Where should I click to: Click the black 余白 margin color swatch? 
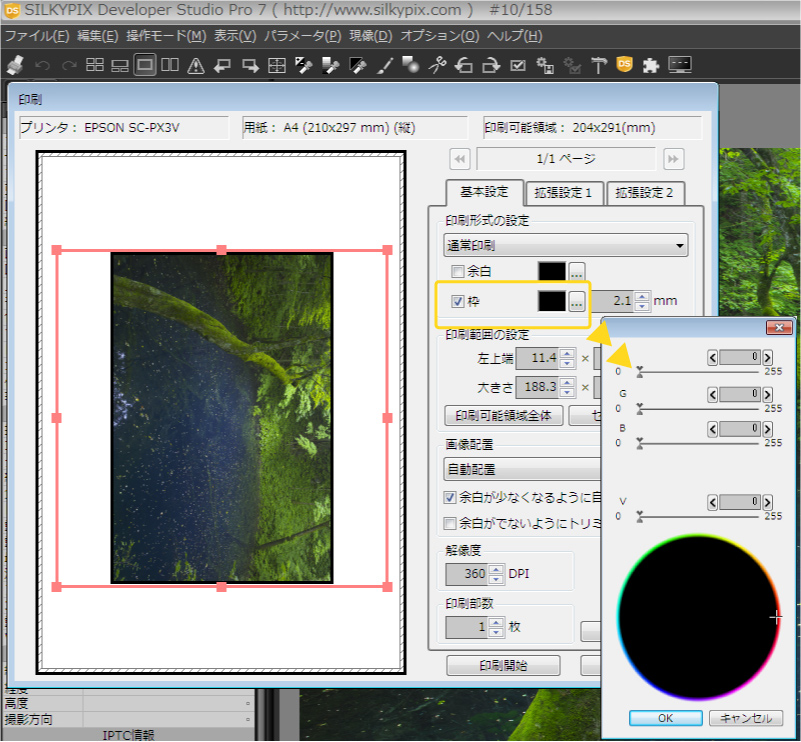click(x=552, y=271)
